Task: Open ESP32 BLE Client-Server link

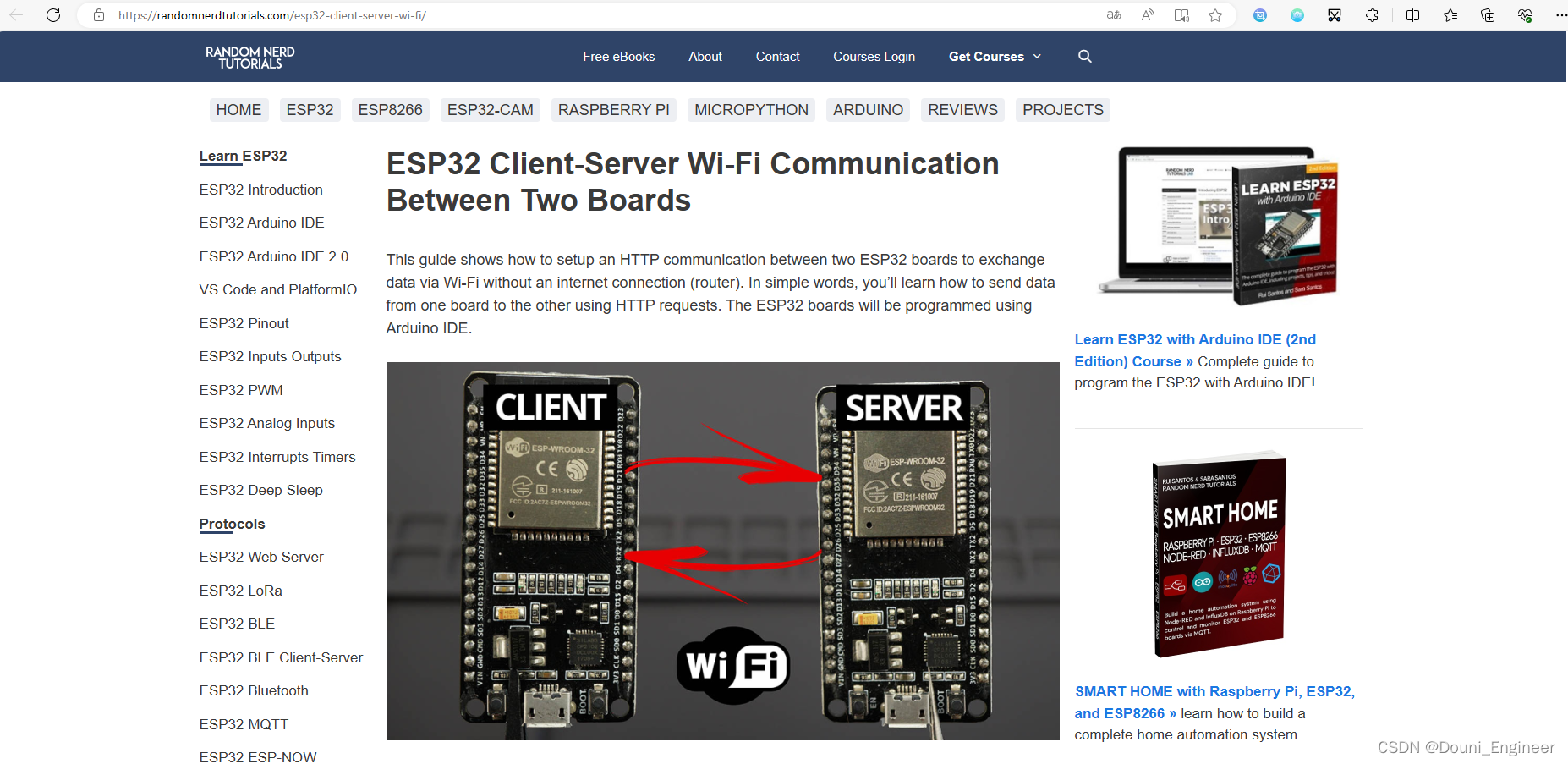Action: coord(281,657)
